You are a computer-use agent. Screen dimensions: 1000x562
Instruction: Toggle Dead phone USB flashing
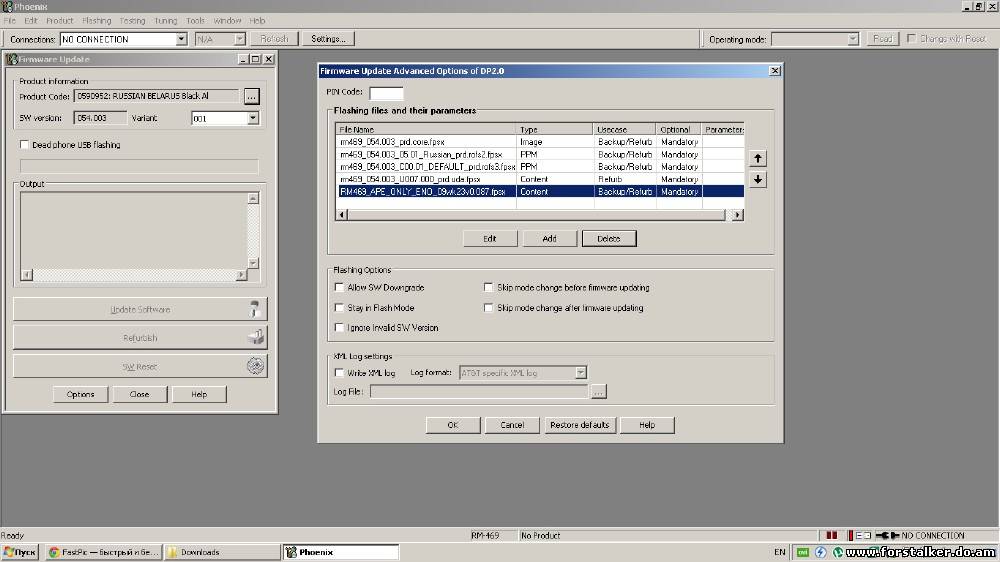click(x=25, y=145)
